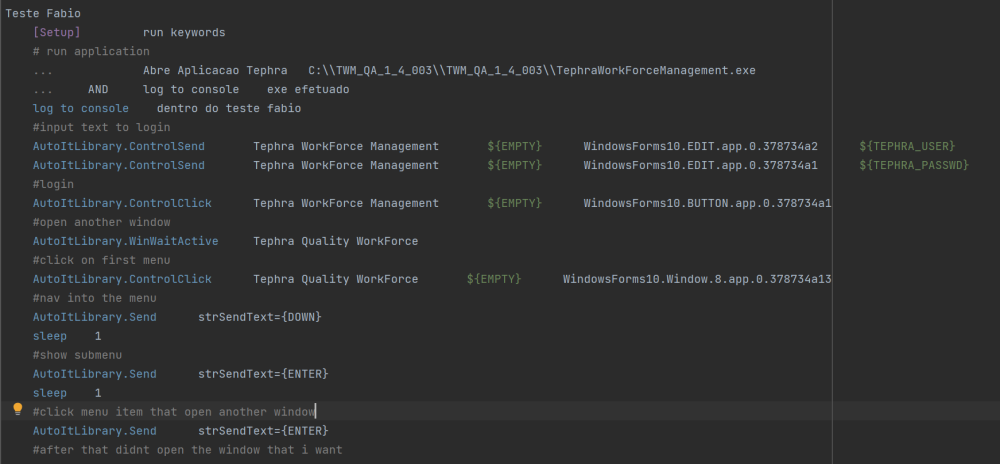Click the first 'sleep' keyword
The width and height of the screenshot is (1000, 464).
tap(50, 336)
